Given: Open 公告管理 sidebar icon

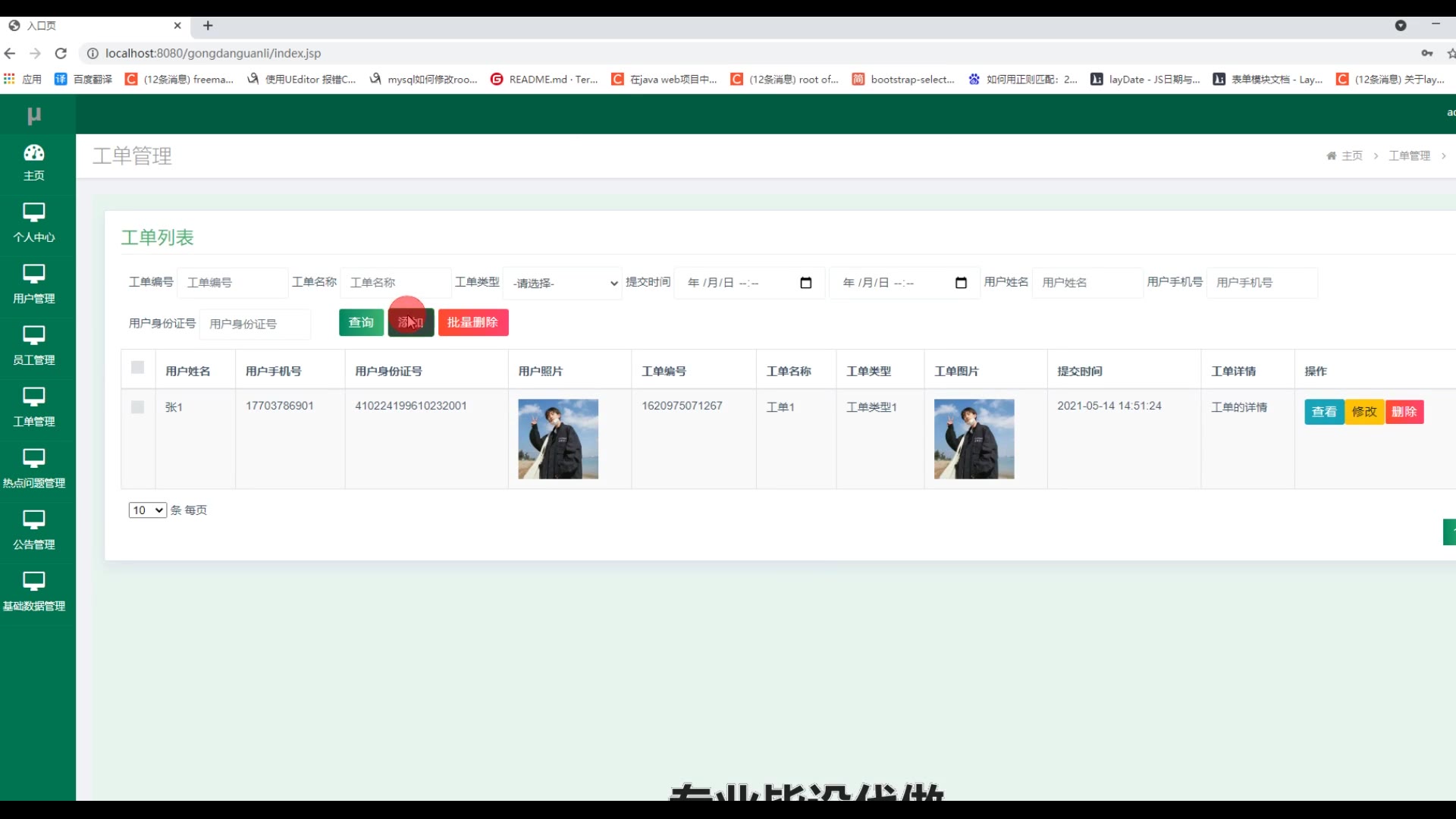Looking at the screenshot, I should pos(33,519).
